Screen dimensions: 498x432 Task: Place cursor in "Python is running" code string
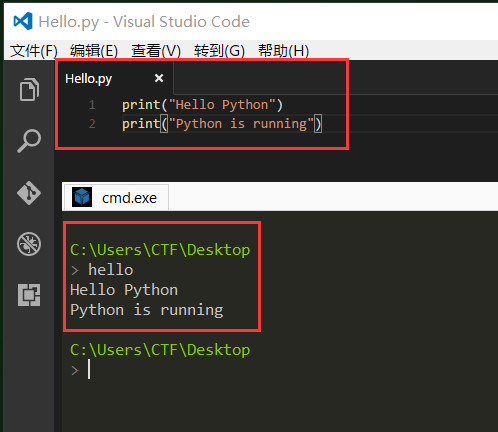241,124
